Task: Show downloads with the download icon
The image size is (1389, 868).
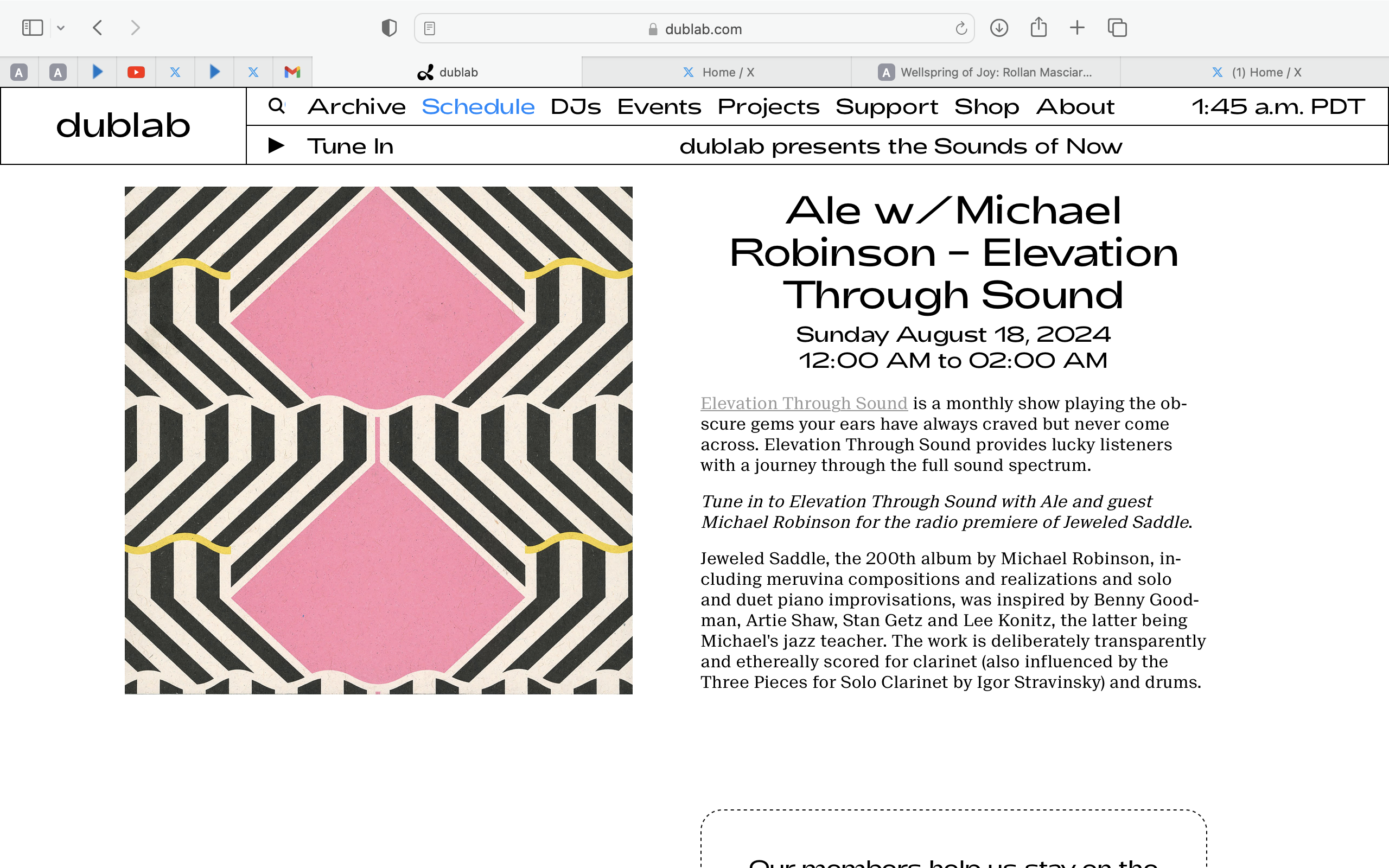Action: (x=999, y=28)
